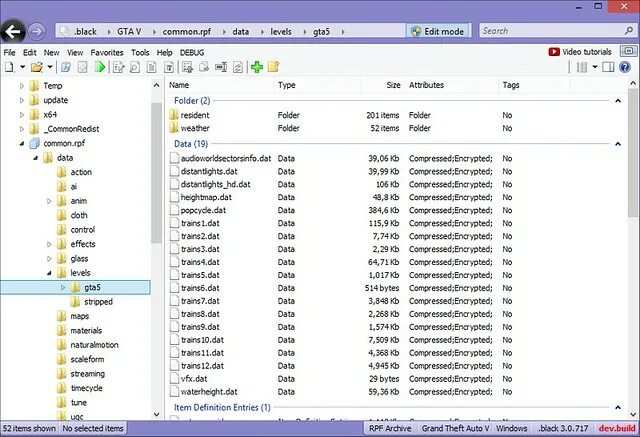
Task: Go back with the black arrow button
Action: (x=13, y=31)
